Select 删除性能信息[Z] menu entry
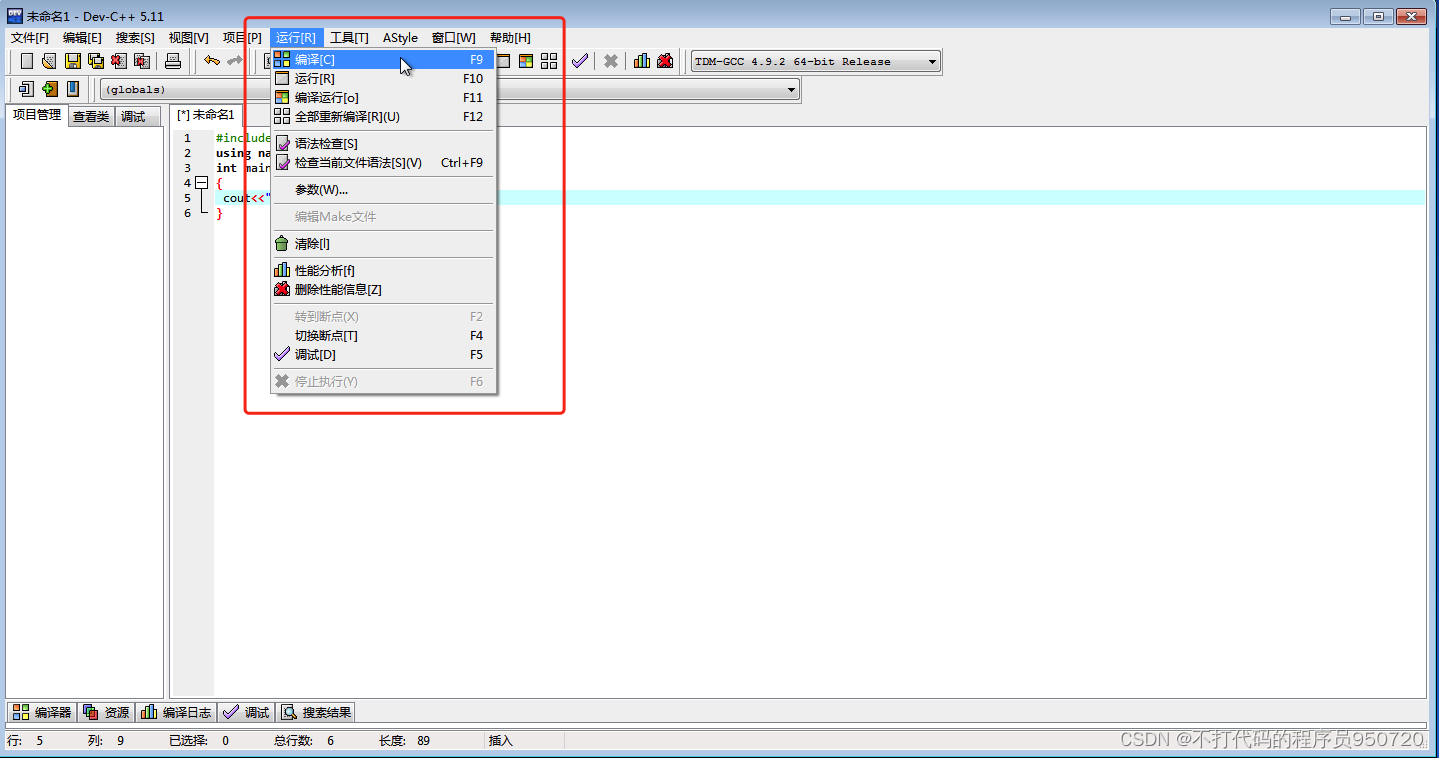The height and width of the screenshot is (758, 1439). (x=384, y=289)
